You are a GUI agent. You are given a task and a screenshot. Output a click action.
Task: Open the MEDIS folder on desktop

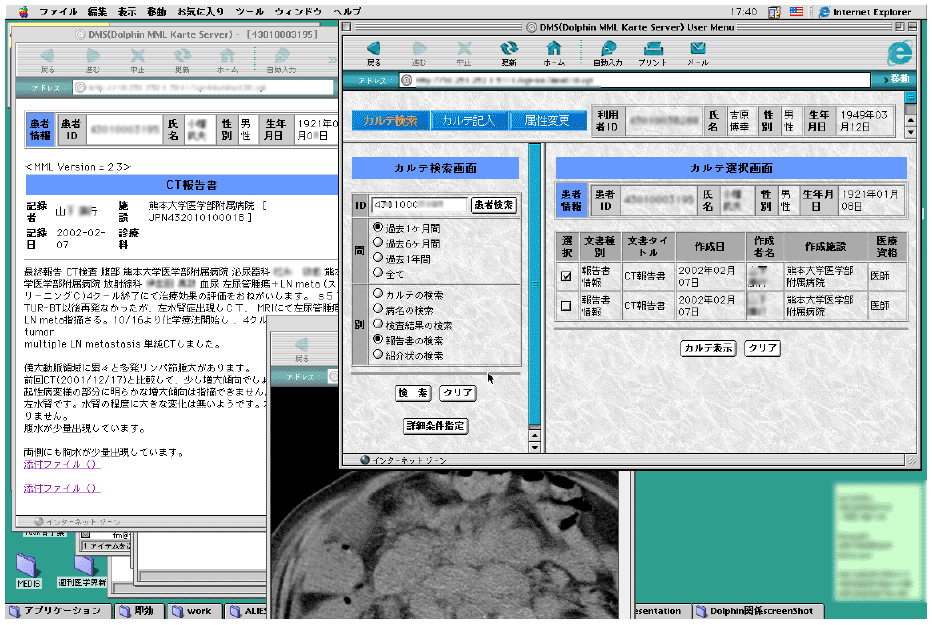pyautogui.click(x=28, y=566)
